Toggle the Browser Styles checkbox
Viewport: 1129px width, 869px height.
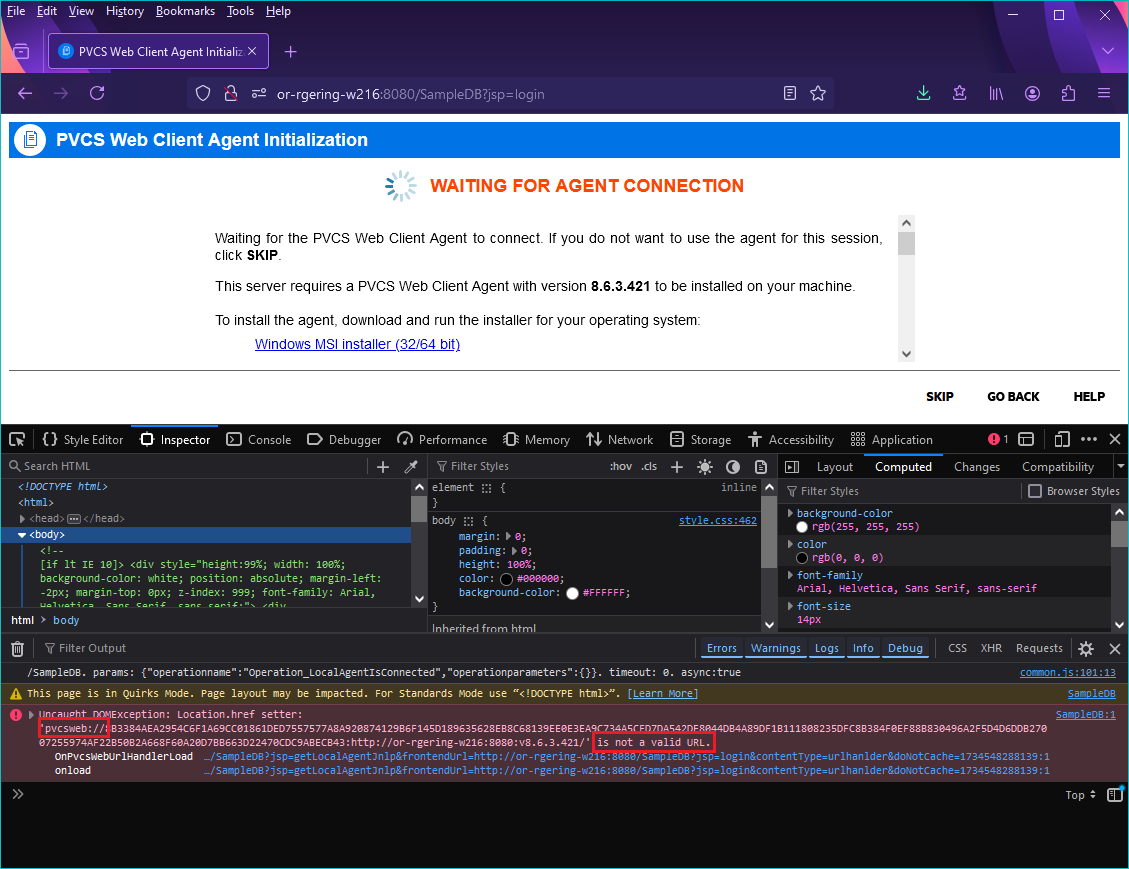(1035, 490)
